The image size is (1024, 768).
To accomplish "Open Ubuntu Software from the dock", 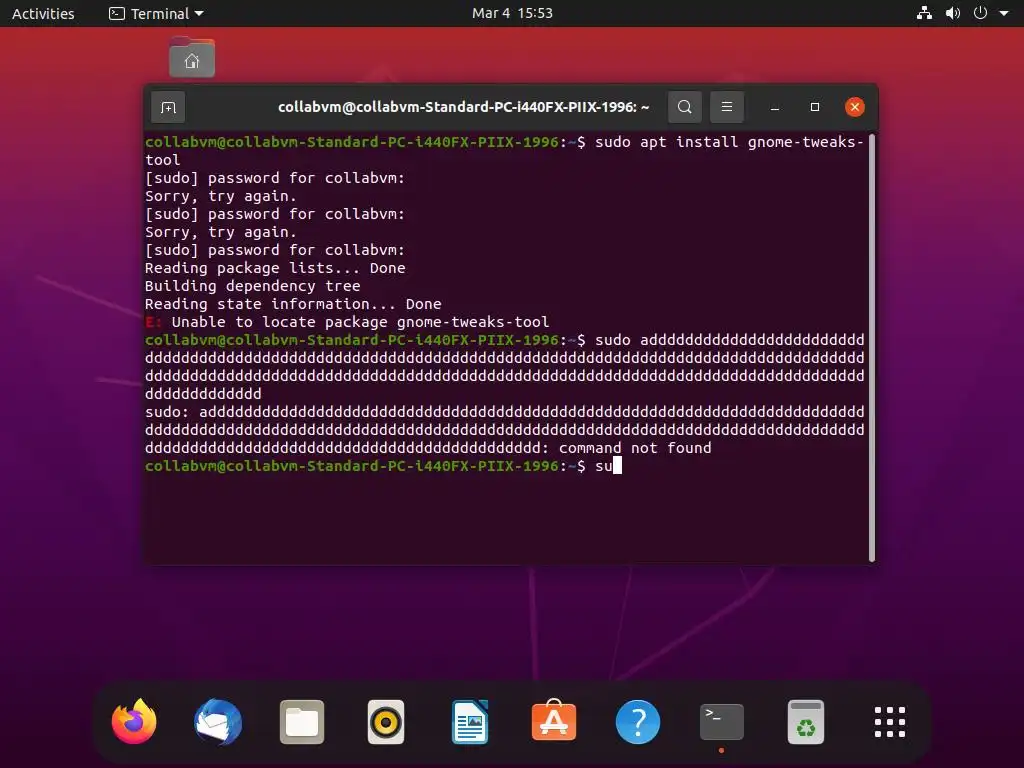I will [554, 720].
